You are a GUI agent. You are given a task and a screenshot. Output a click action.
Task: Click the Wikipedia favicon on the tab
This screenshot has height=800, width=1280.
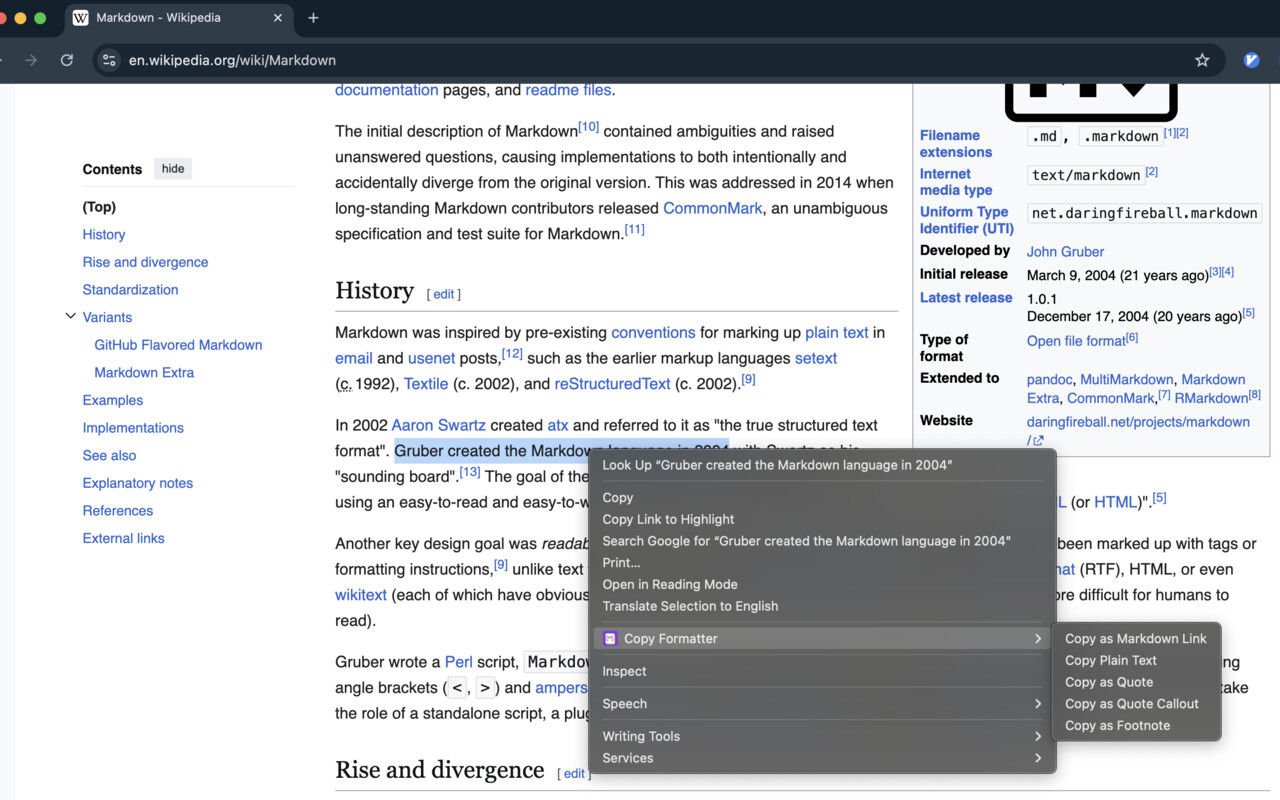81,18
